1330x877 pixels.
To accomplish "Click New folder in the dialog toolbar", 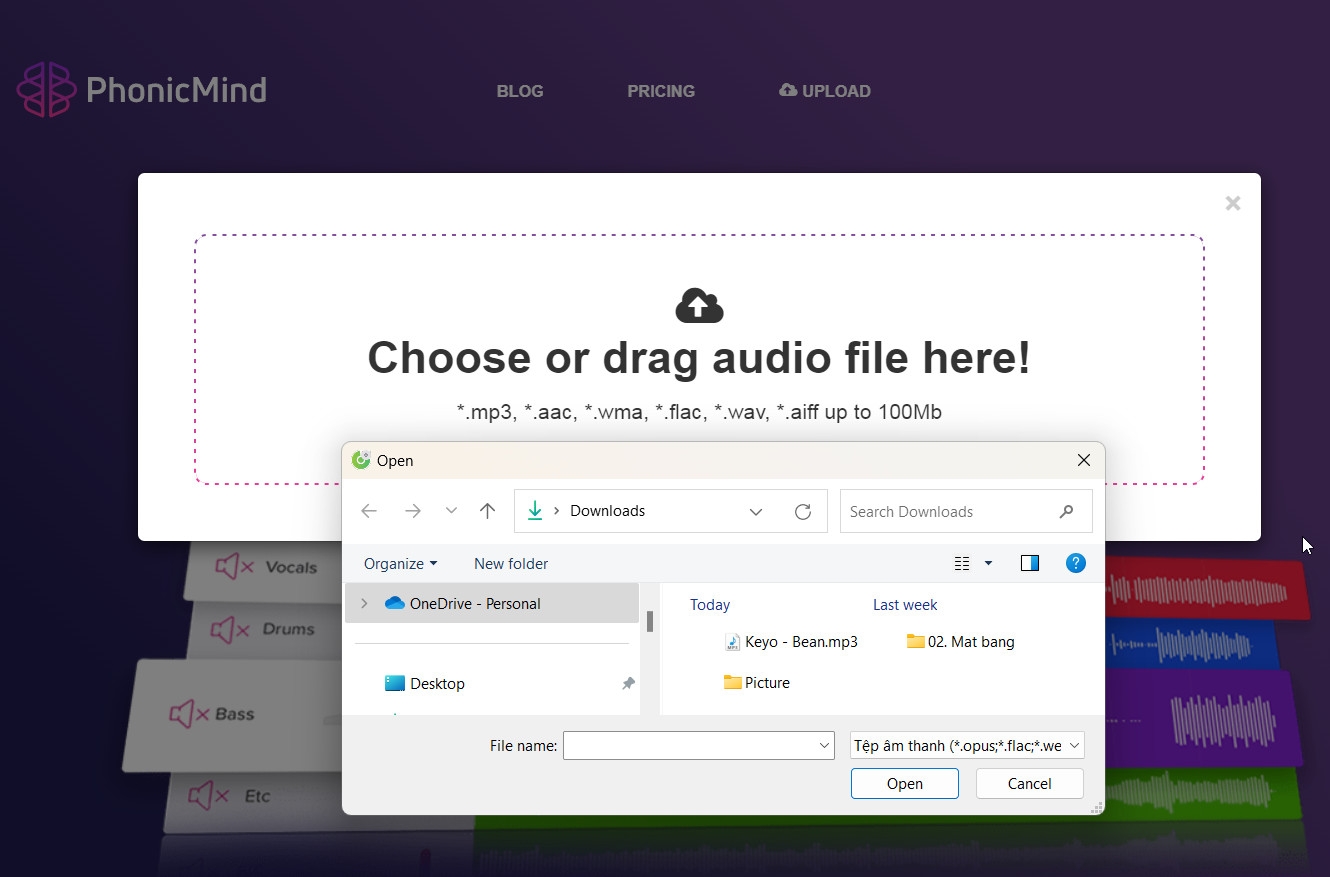I will point(511,563).
